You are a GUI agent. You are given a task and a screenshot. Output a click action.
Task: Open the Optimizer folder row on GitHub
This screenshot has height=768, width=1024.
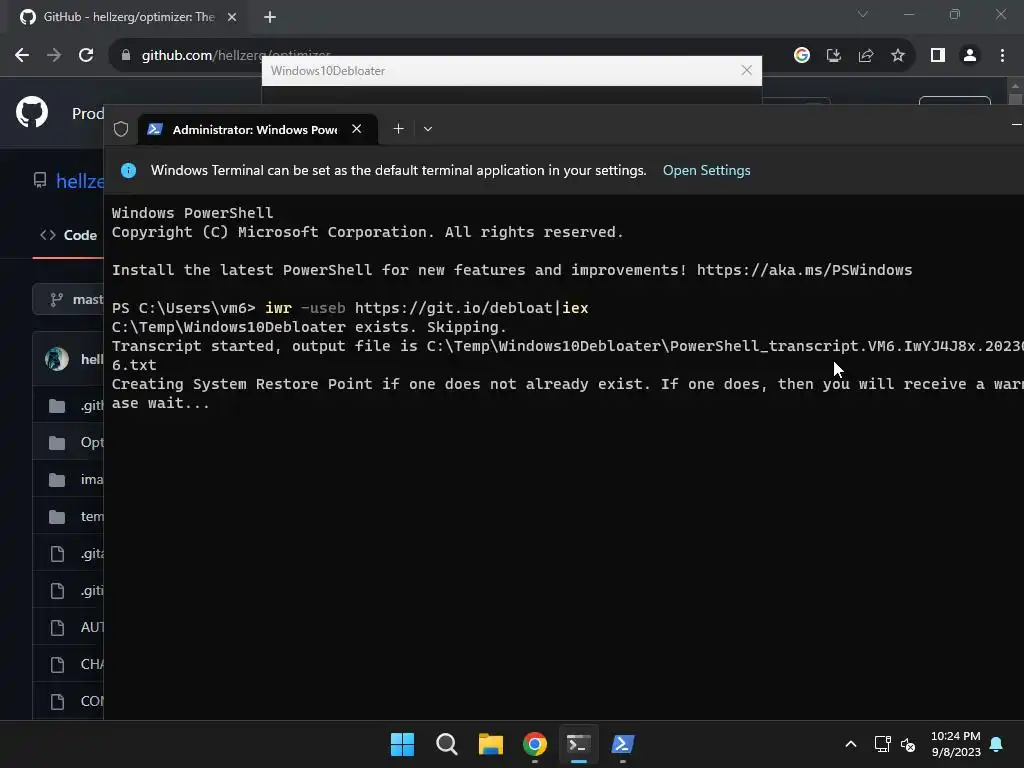coord(69,443)
